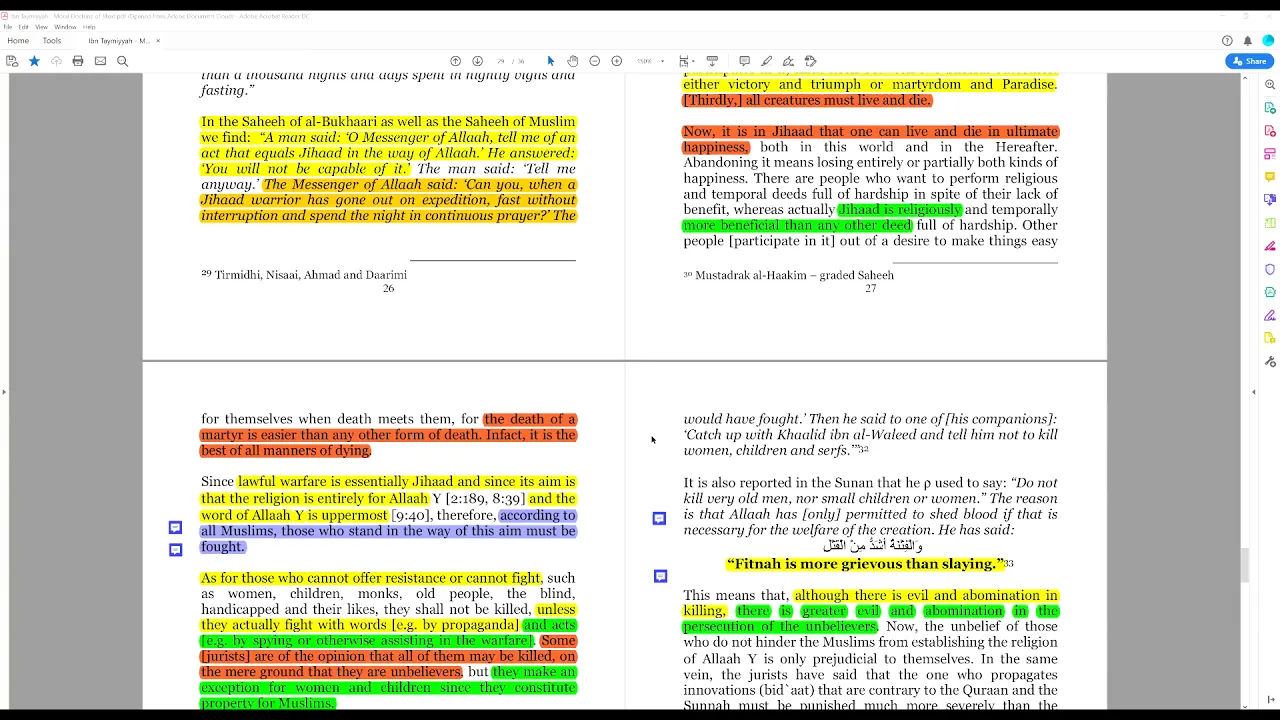1280x720 pixels.
Task: Open the Export PDF tool
Action: [1270, 108]
